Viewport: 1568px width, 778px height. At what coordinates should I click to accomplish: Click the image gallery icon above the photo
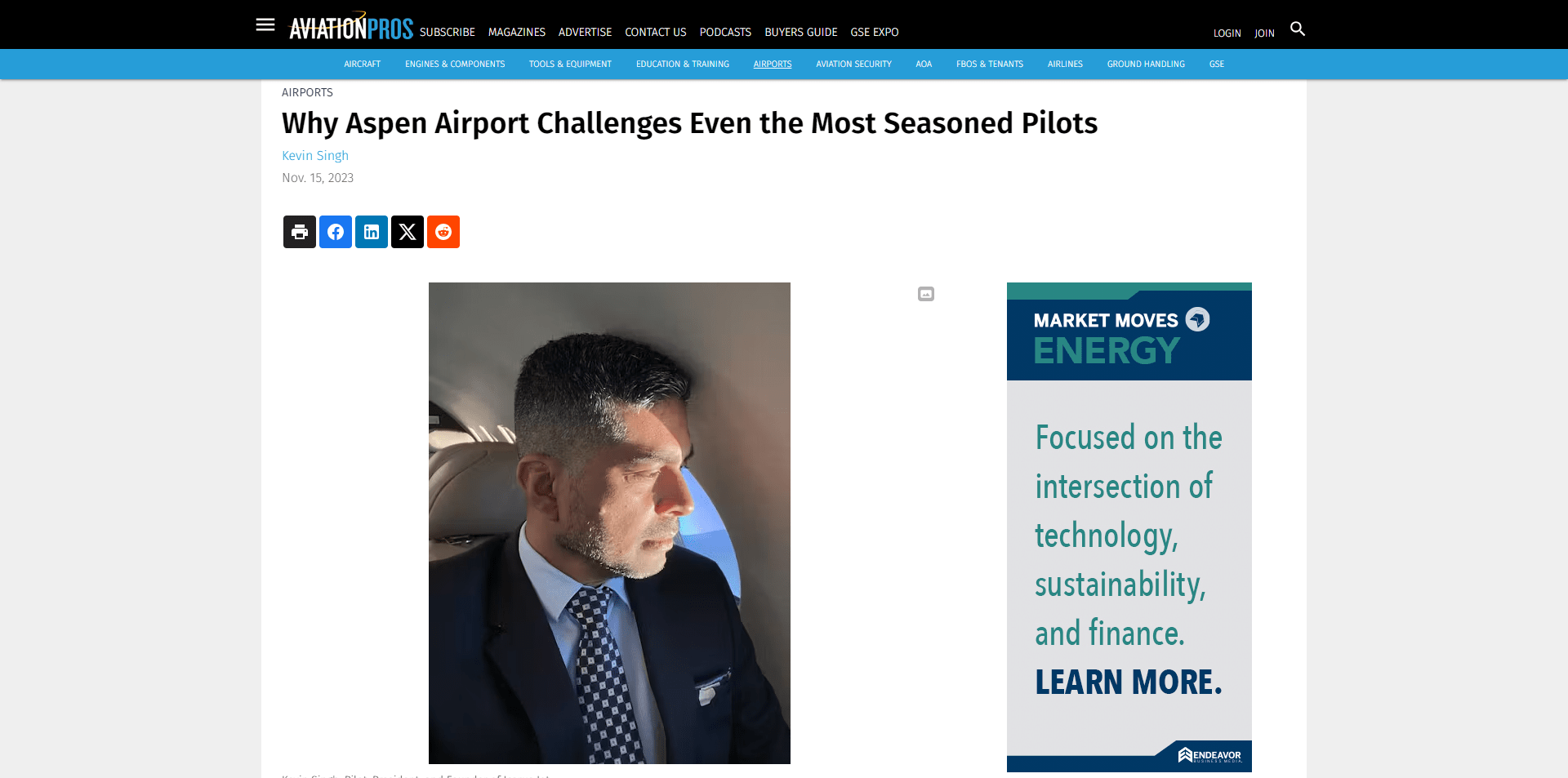(925, 294)
